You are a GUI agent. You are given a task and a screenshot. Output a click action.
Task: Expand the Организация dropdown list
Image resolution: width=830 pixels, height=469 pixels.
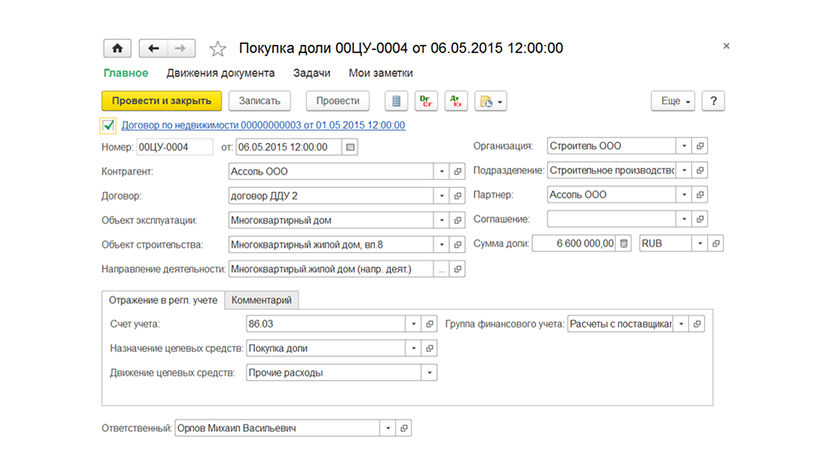(x=684, y=146)
